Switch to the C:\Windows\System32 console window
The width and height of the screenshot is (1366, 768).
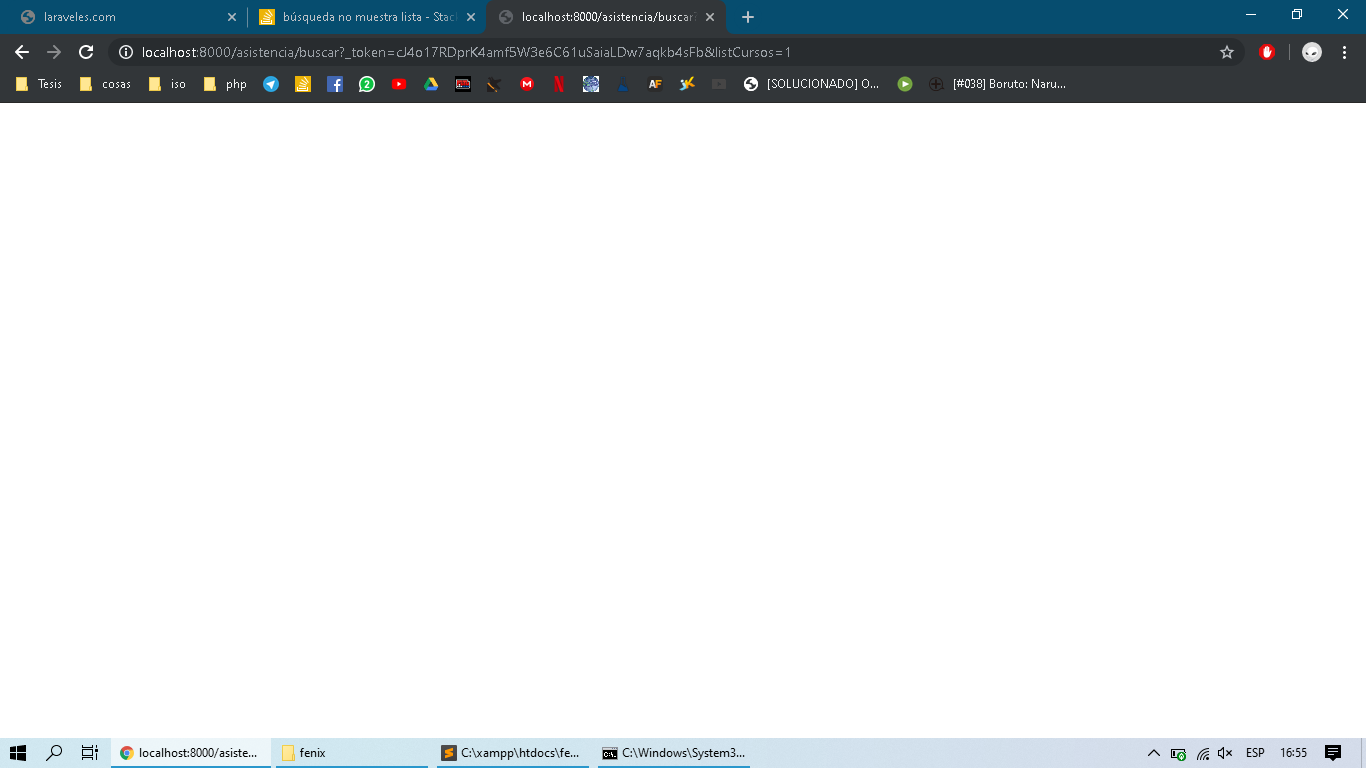673,753
